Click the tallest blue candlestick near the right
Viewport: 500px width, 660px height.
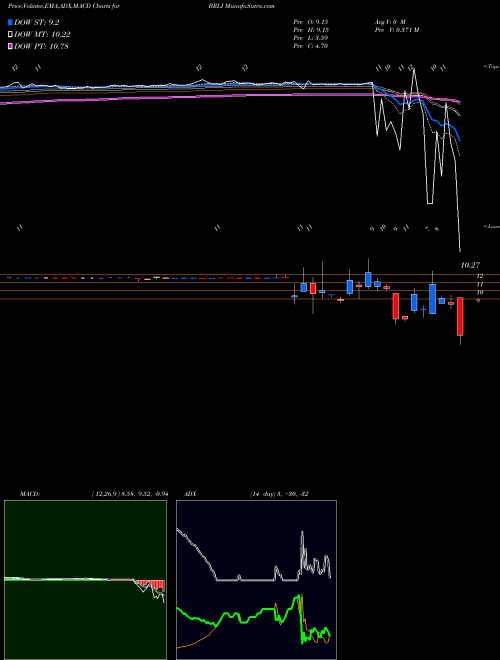click(x=433, y=299)
